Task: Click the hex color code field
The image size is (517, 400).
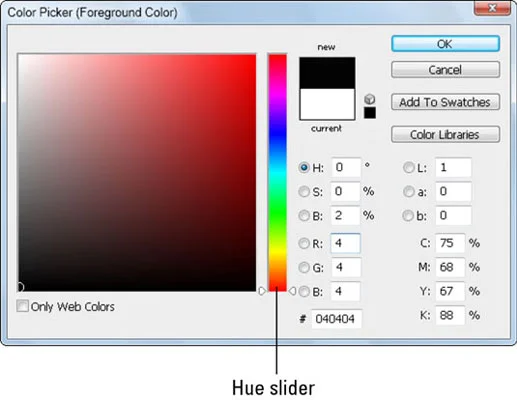Action: (x=336, y=319)
